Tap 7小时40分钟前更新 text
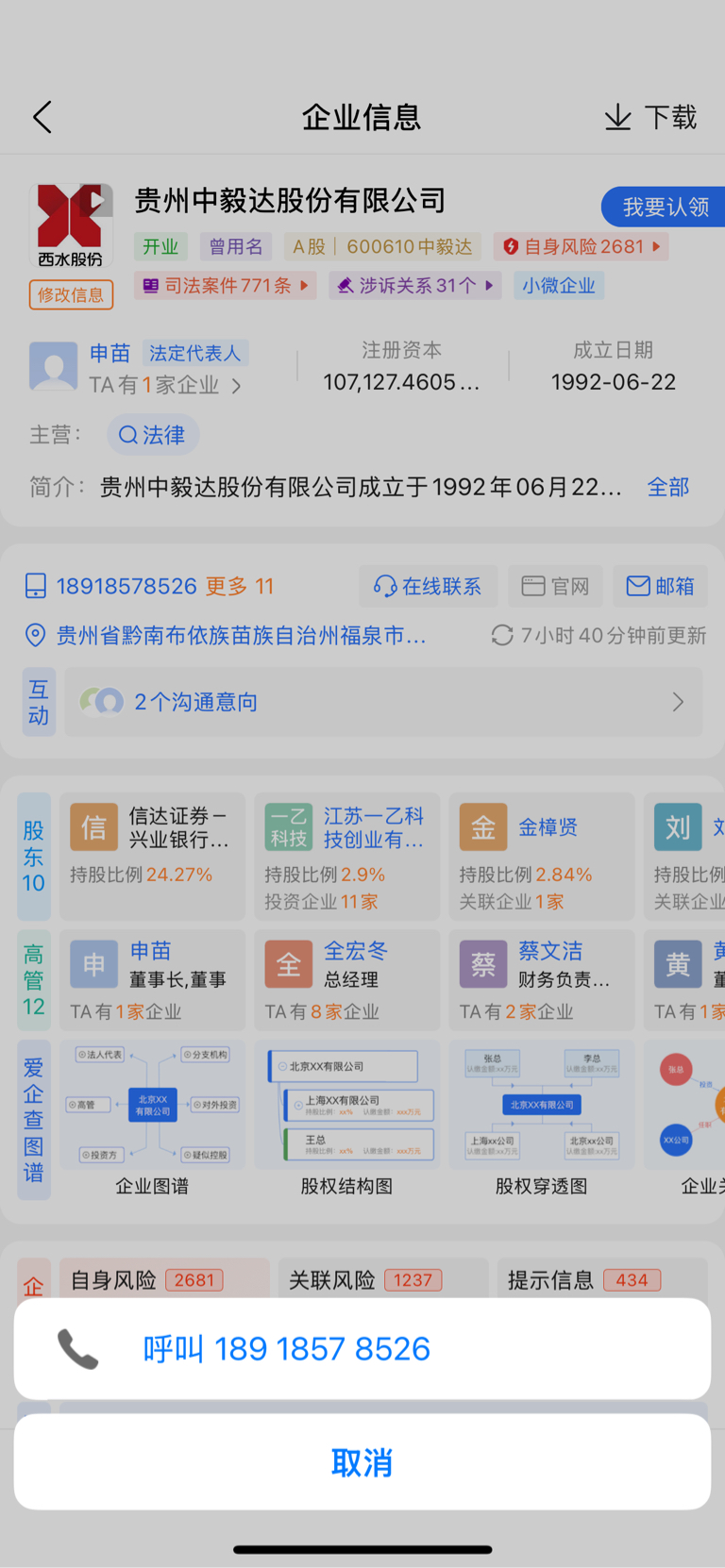Viewport: 725px width, 1568px height. pos(614,635)
